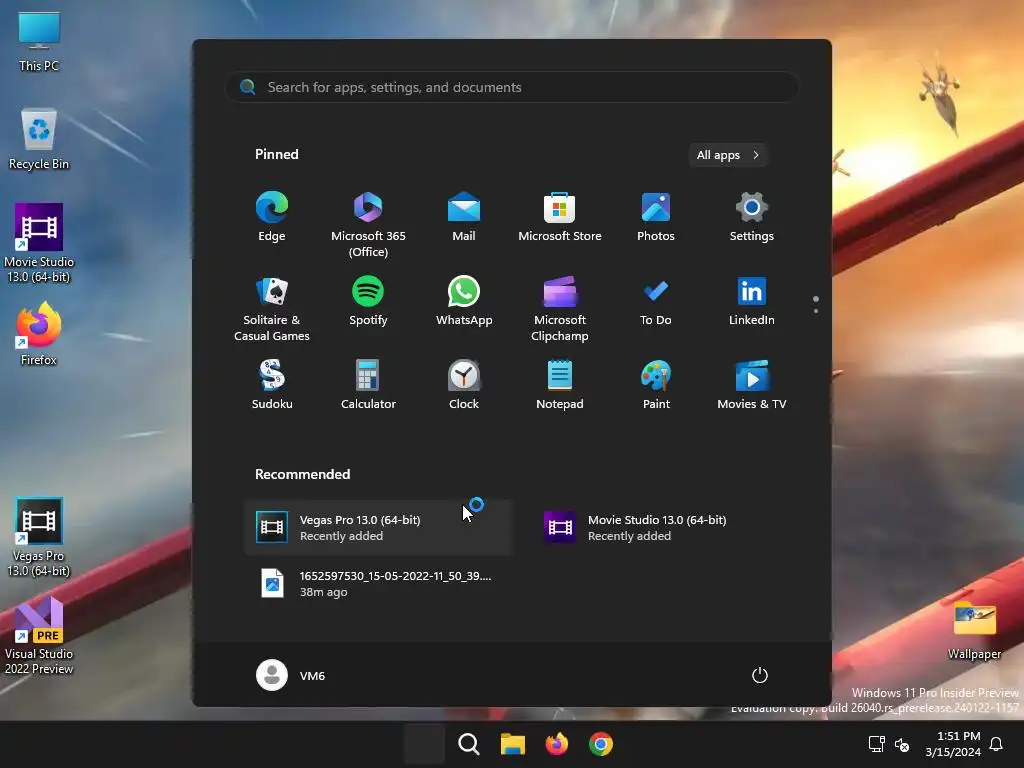The image size is (1024, 768).
Task: Open the Mail app
Action: [x=464, y=217]
